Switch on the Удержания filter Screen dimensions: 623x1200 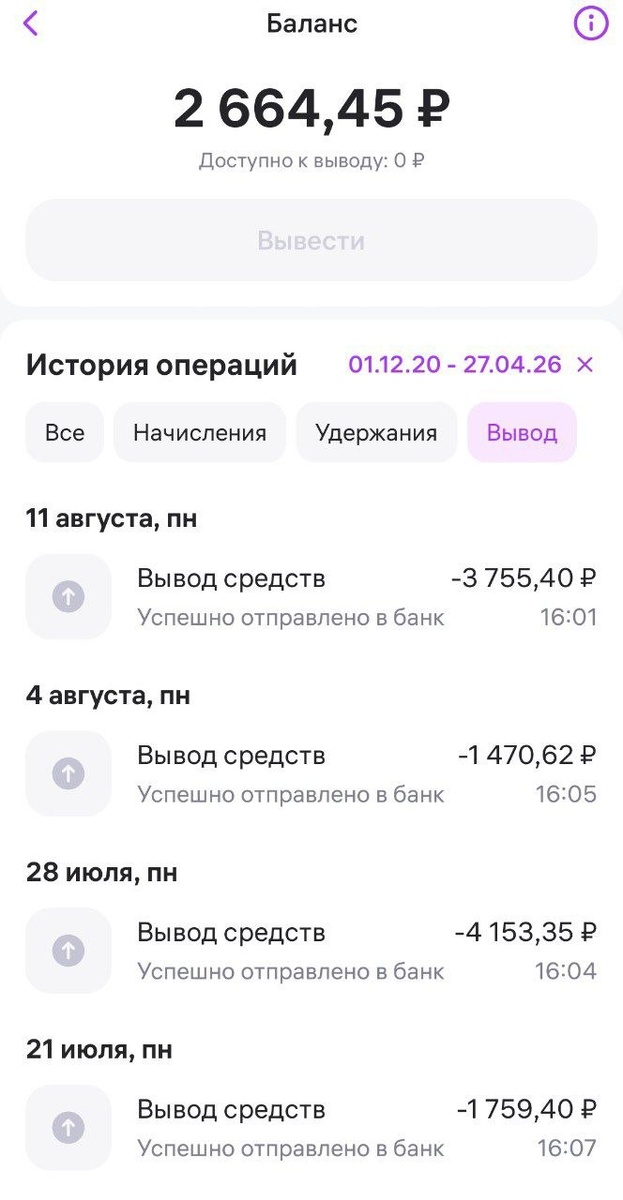(x=376, y=432)
